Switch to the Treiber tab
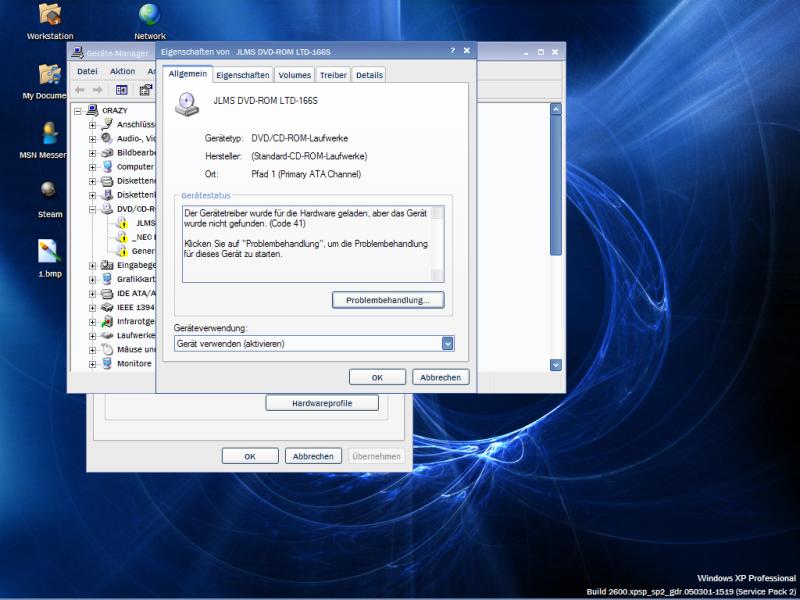800x600 pixels. (x=333, y=75)
